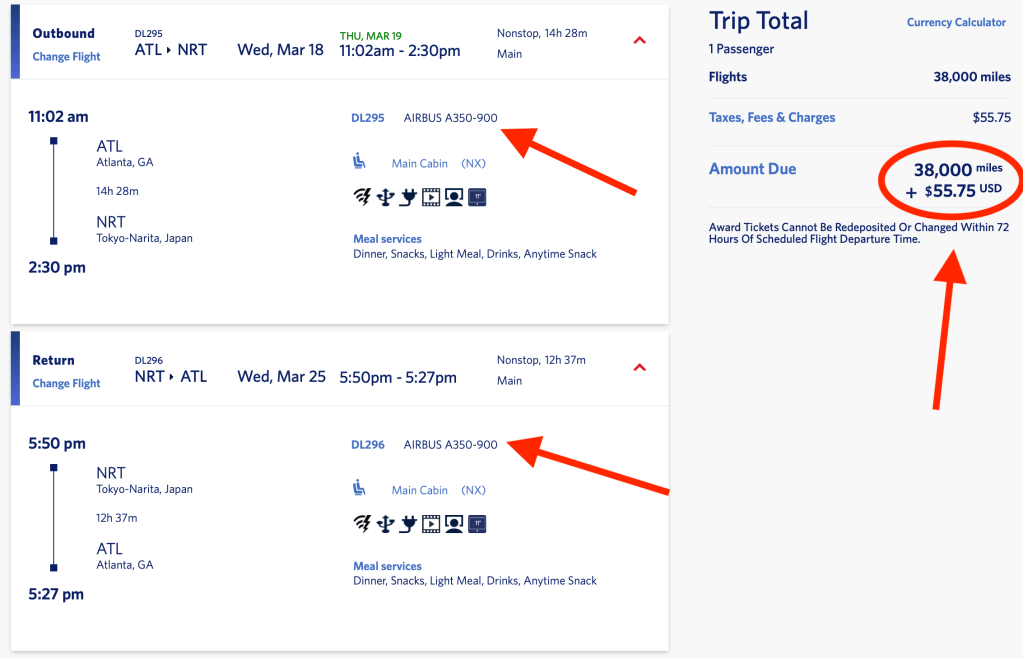Click the outbound flight USB port icon
The image size is (1023, 659).
(x=385, y=197)
